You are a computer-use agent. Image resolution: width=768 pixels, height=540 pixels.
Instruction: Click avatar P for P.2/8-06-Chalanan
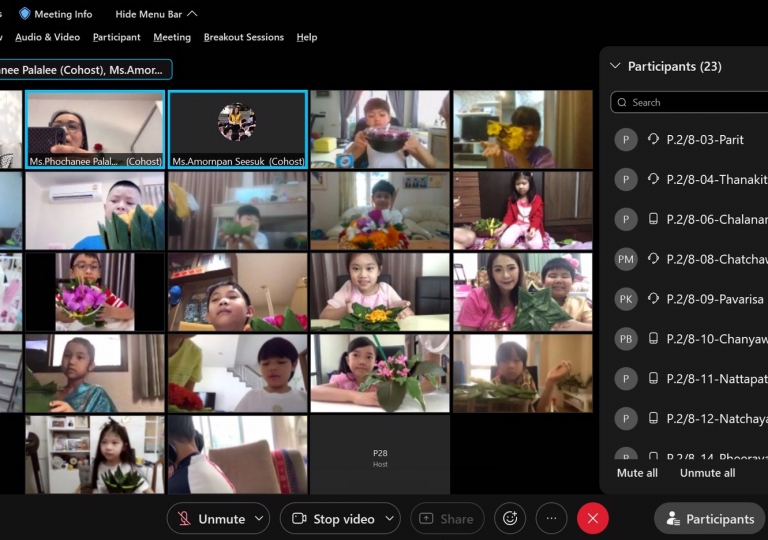click(626, 219)
